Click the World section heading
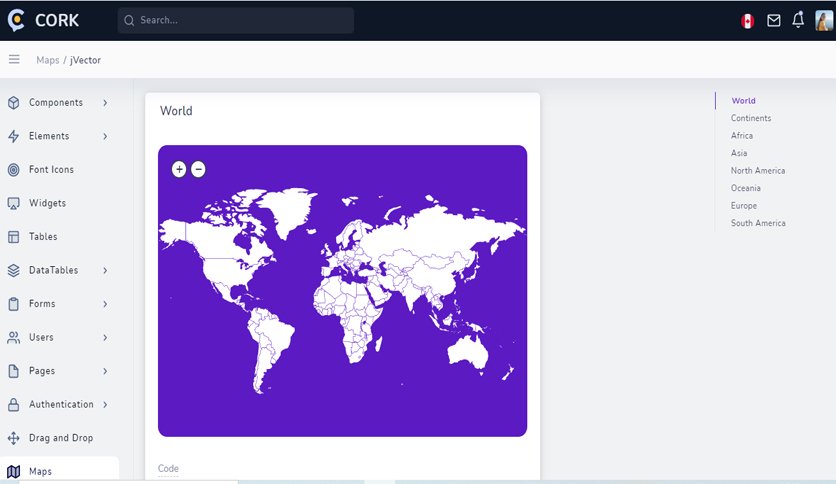836x484 pixels. coord(176,111)
